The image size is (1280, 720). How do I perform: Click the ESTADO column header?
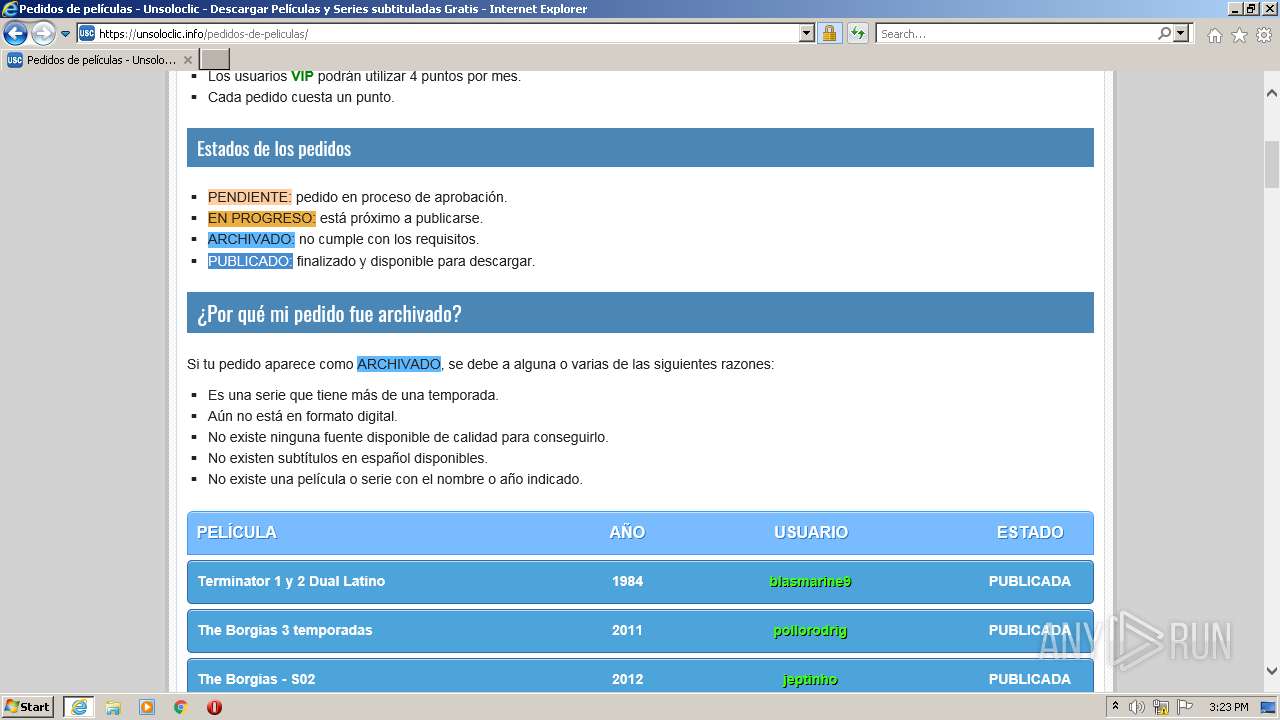click(1030, 532)
